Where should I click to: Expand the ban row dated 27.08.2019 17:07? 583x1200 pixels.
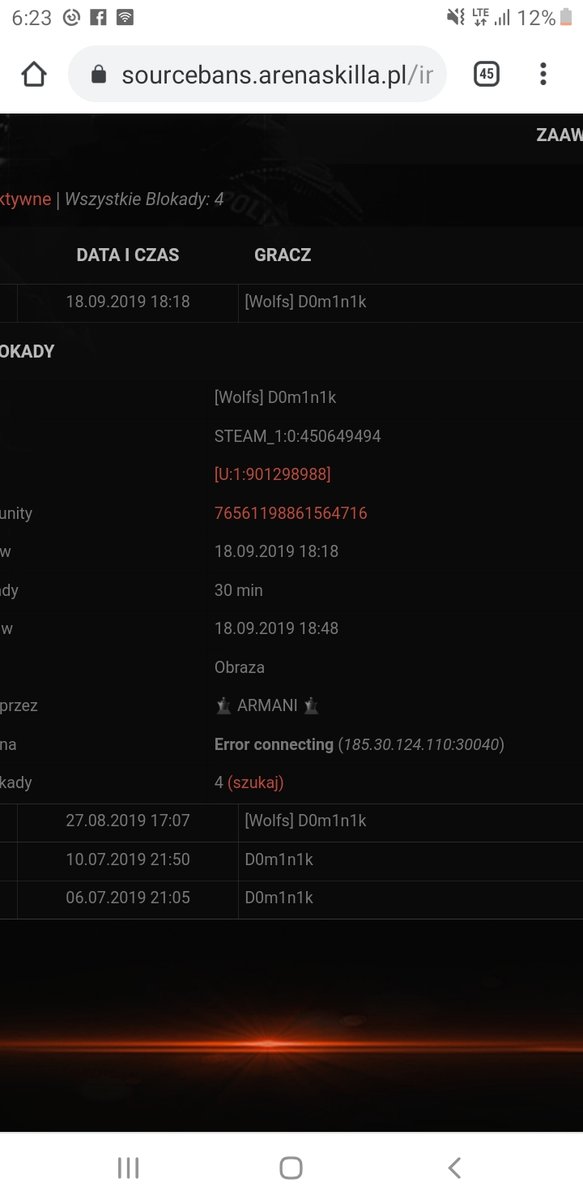[291, 821]
